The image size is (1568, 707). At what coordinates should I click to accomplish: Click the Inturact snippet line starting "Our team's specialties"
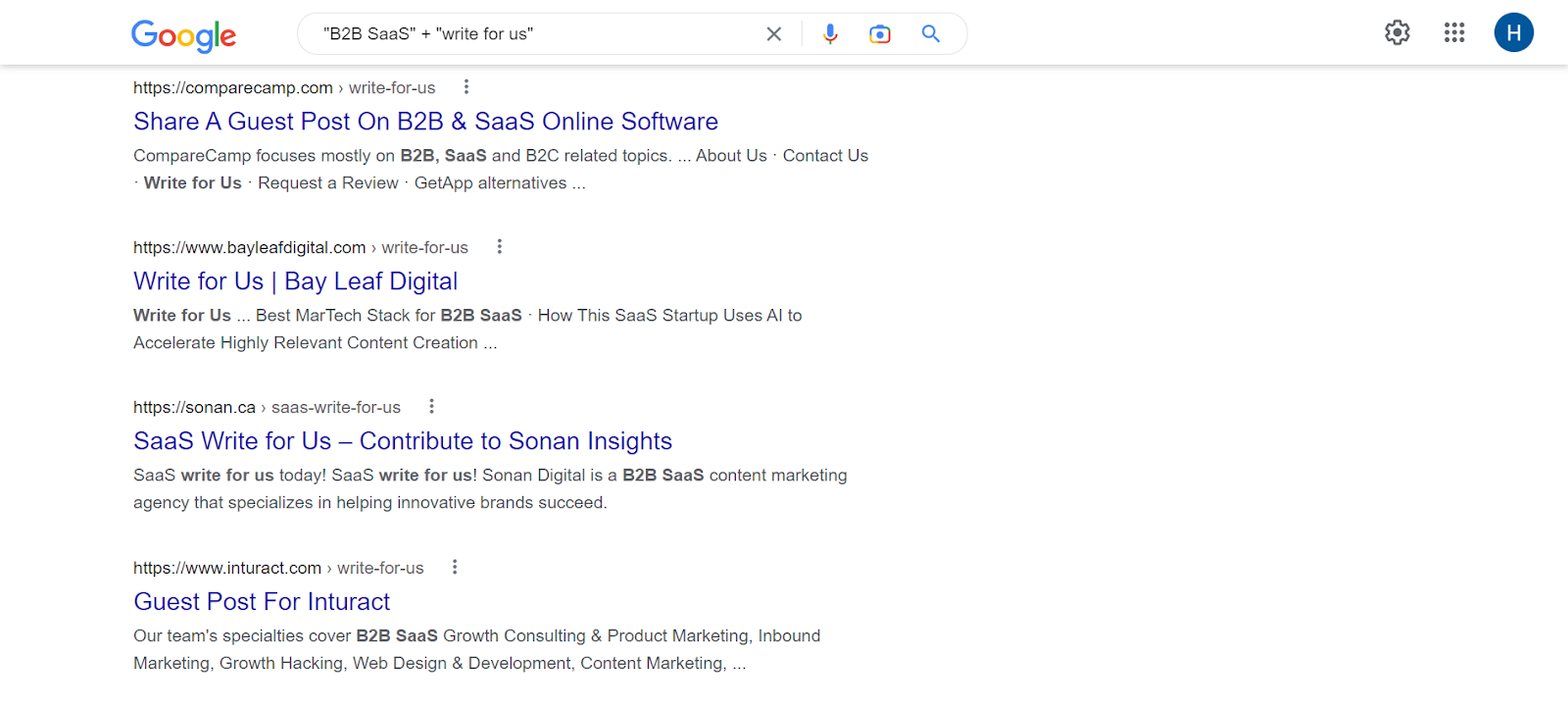coord(477,636)
